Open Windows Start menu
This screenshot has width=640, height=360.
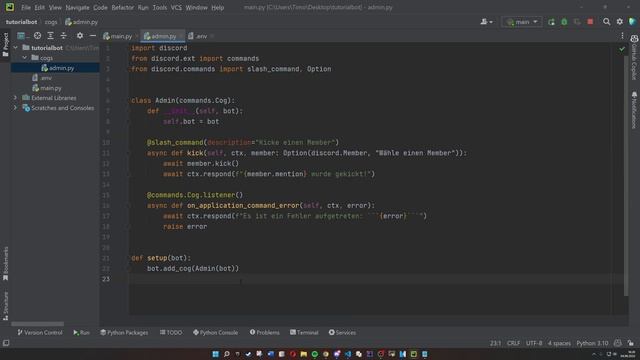click(216, 354)
